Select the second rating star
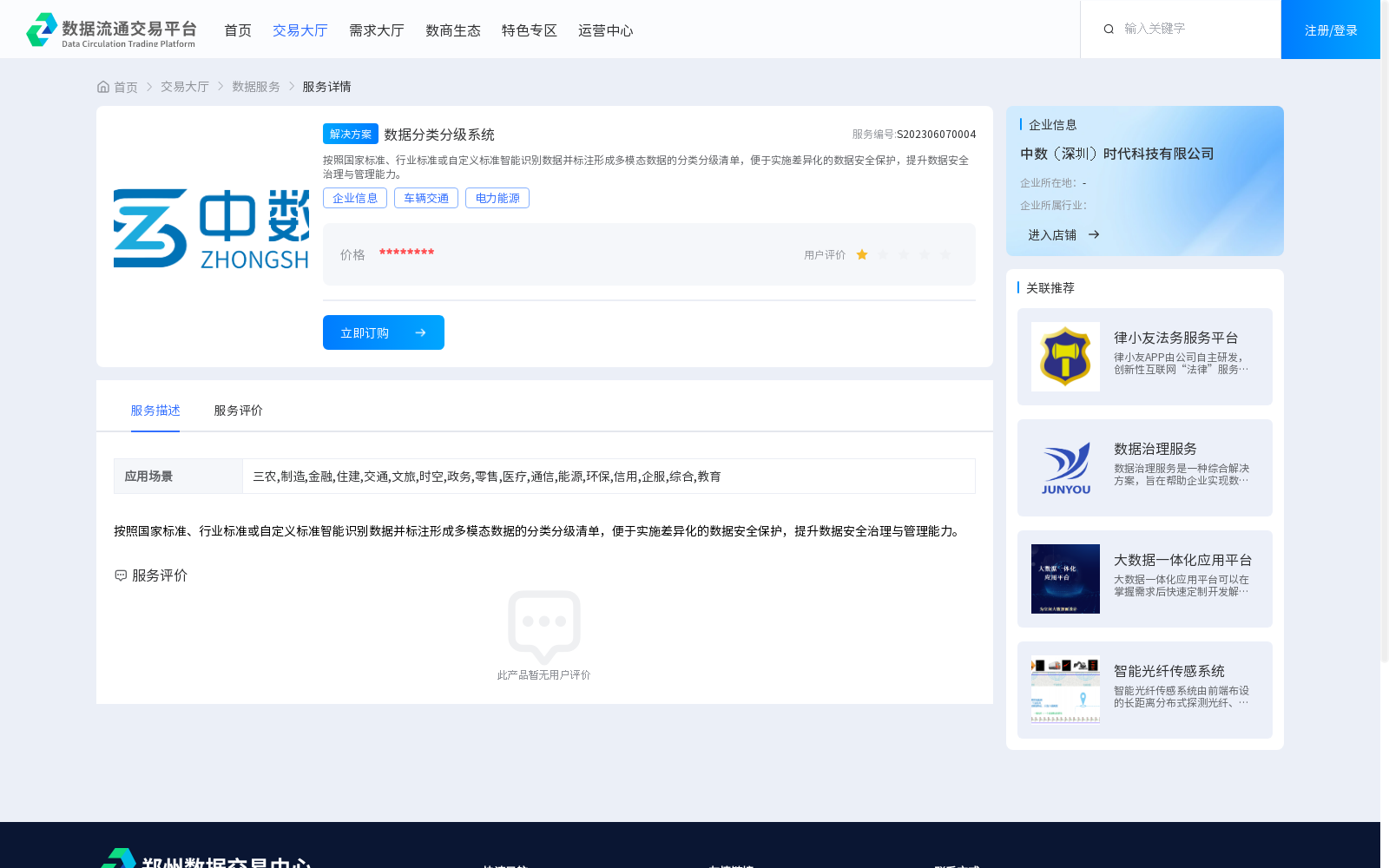This screenshot has height=868, width=1389. (883, 254)
